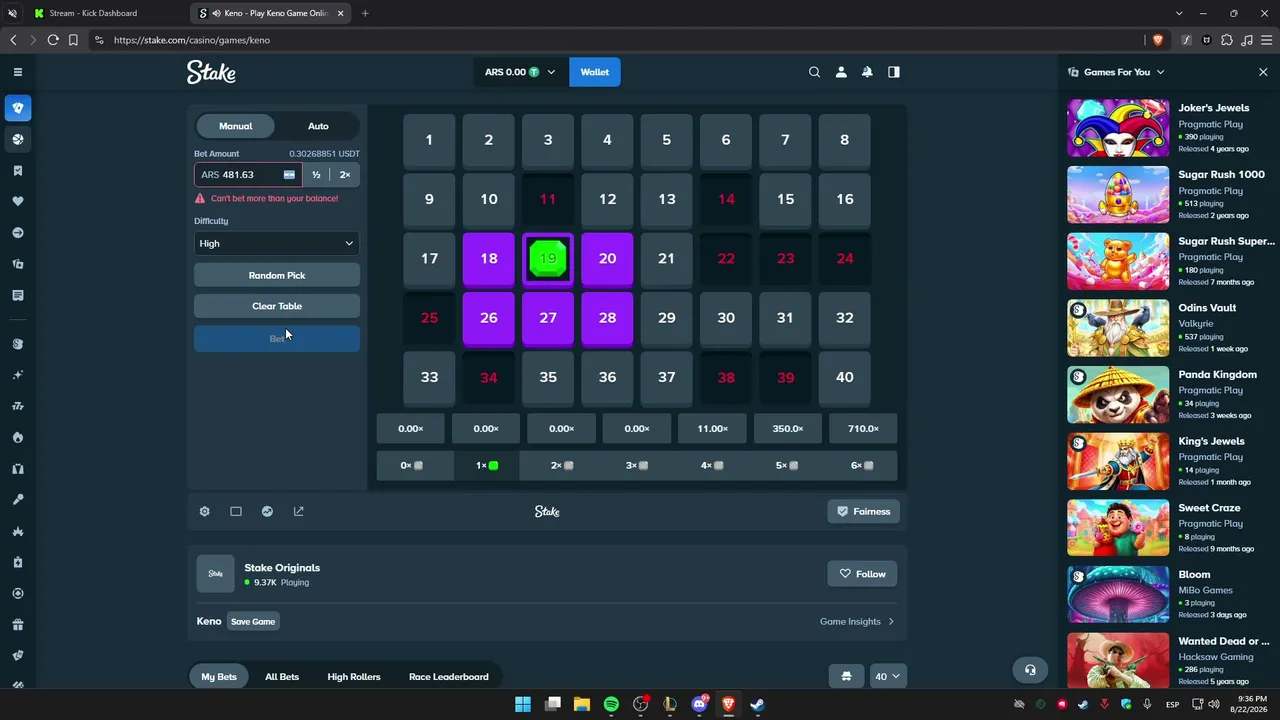Open the hamburger sidebar menu
The image size is (1280, 720).
[x=18, y=72]
